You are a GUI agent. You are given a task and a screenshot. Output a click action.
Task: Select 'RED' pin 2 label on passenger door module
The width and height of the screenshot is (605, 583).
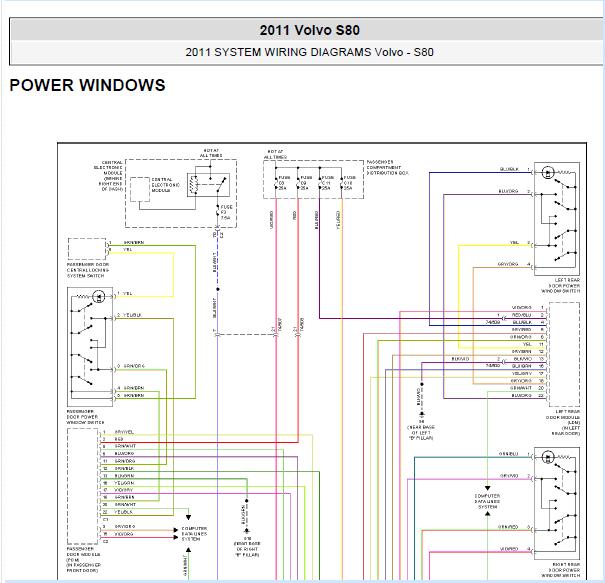point(119,439)
